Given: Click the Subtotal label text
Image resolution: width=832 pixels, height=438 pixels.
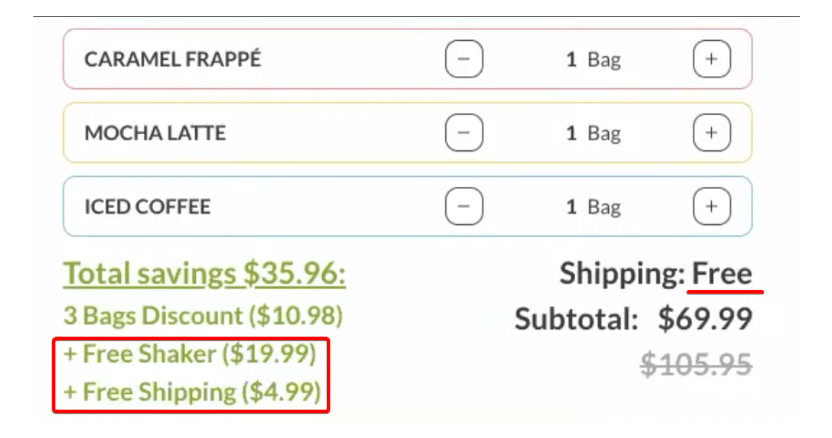Looking at the screenshot, I should [x=576, y=319].
